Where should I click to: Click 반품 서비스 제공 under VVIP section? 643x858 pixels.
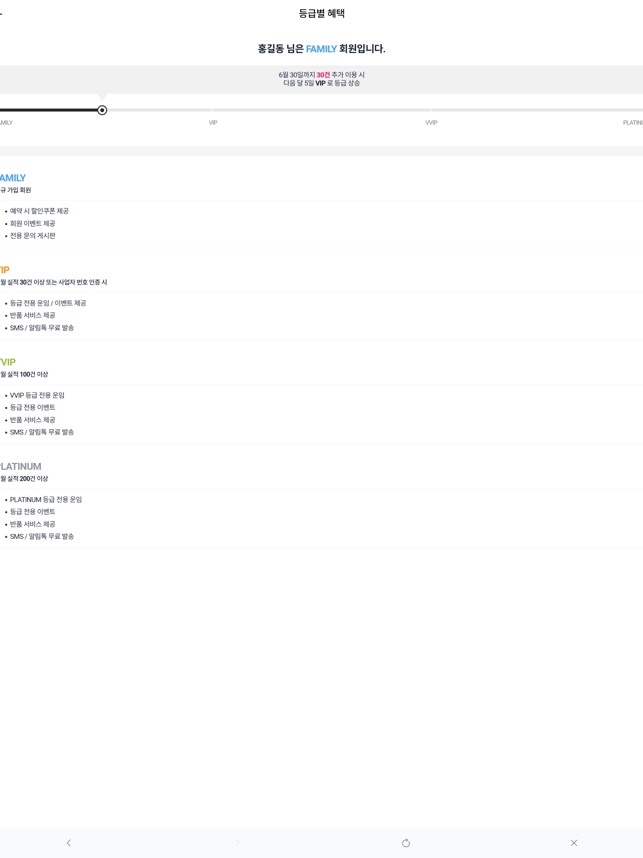pos(32,420)
